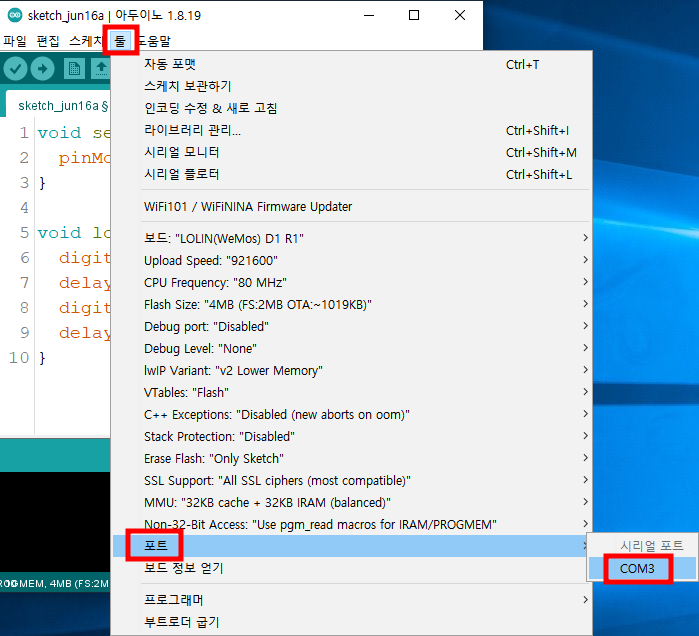The height and width of the screenshot is (636, 699).
Task: Open 시리얼 모니터
Action: point(351,152)
